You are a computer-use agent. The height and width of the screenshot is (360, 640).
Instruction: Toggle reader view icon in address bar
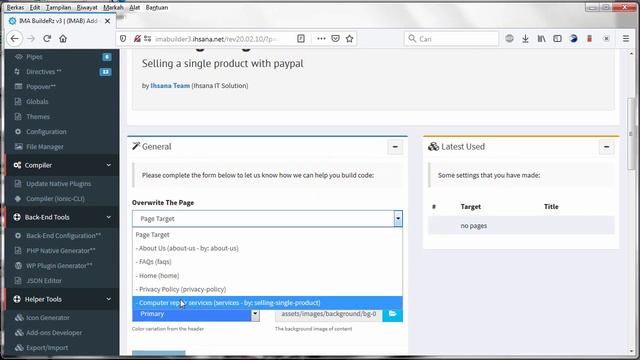point(301,39)
